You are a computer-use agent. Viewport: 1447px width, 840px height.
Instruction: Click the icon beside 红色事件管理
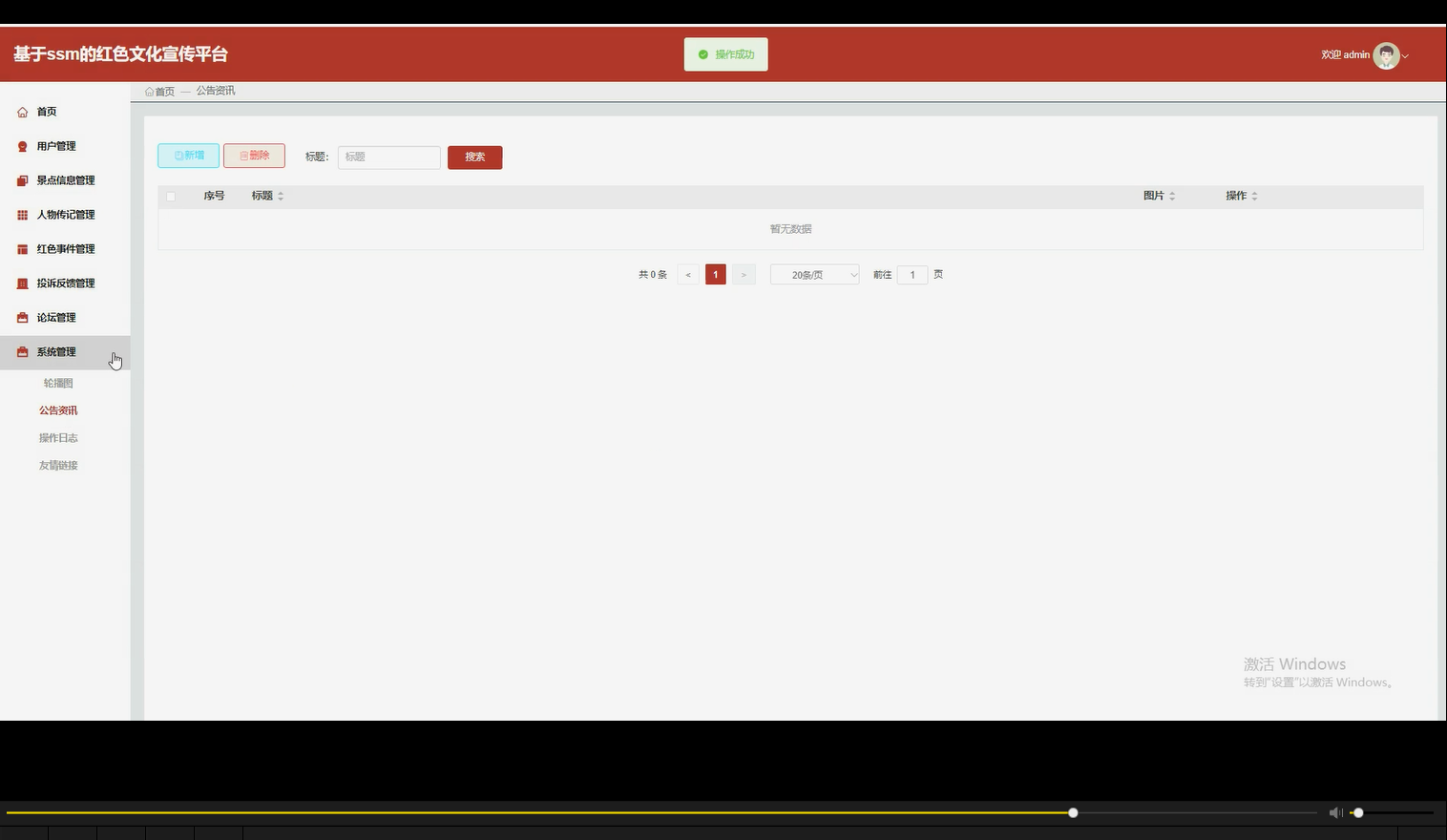coord(22,249)
